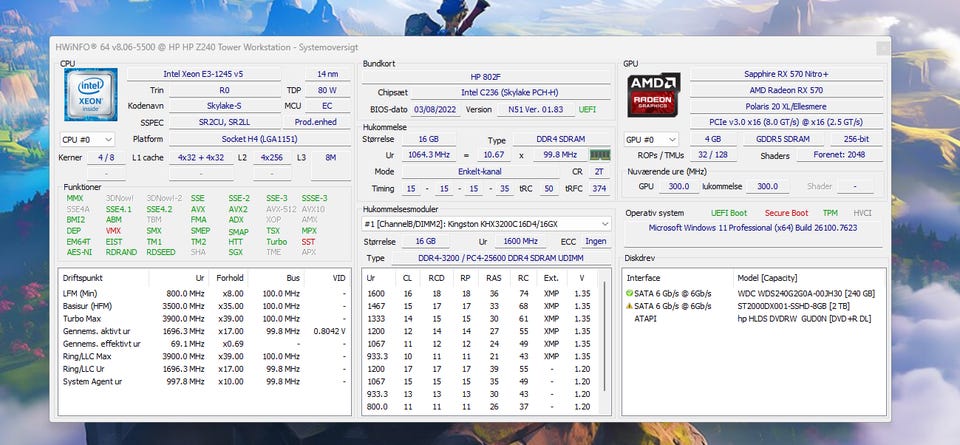Screen dimensions: 960x445
Task: Click the red VMX feature label
Action: (x=113, y=231)
